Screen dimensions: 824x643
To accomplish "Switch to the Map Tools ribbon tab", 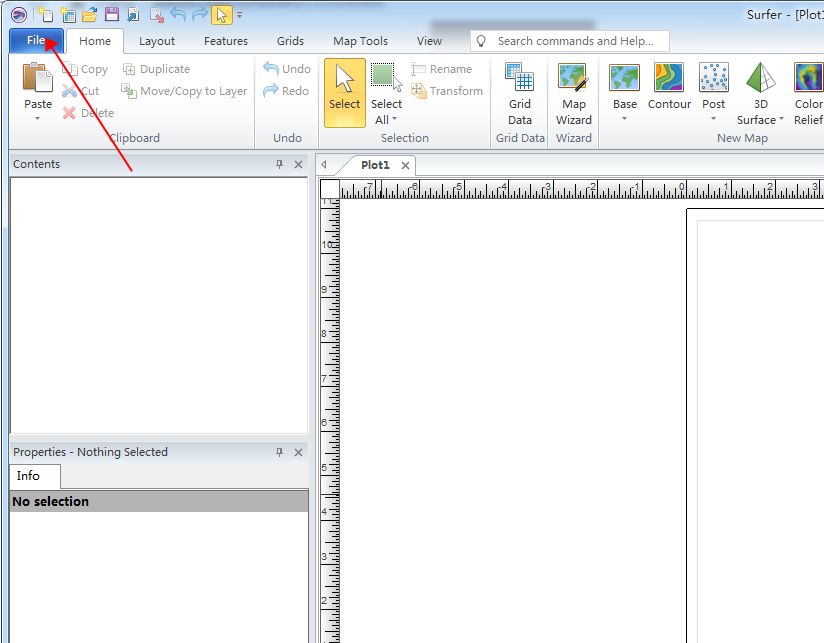I will (x=360, y=41).
